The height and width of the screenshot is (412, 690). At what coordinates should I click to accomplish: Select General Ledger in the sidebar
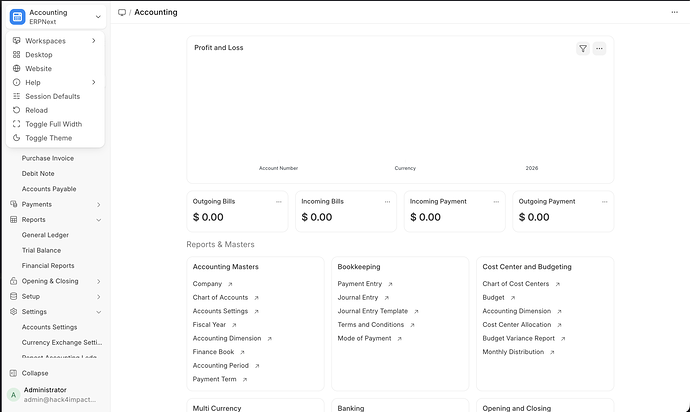point(45,235)
